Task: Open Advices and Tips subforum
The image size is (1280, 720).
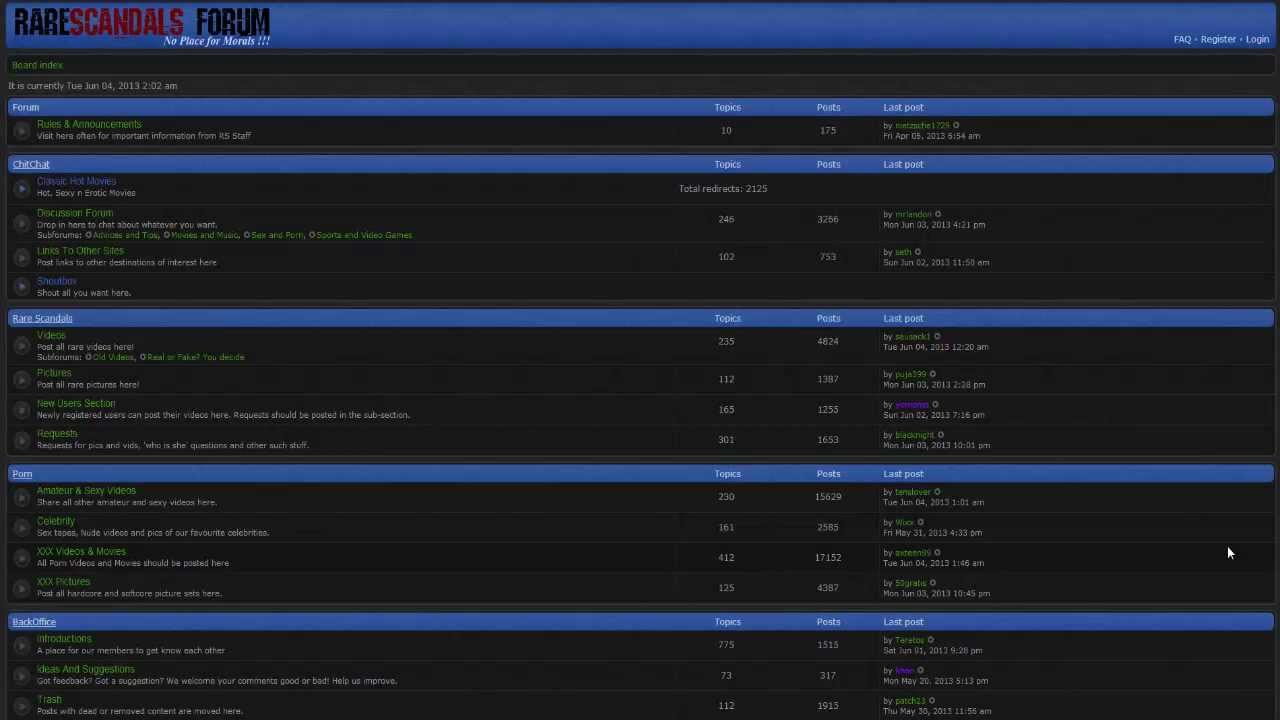Action: [126, 235]
